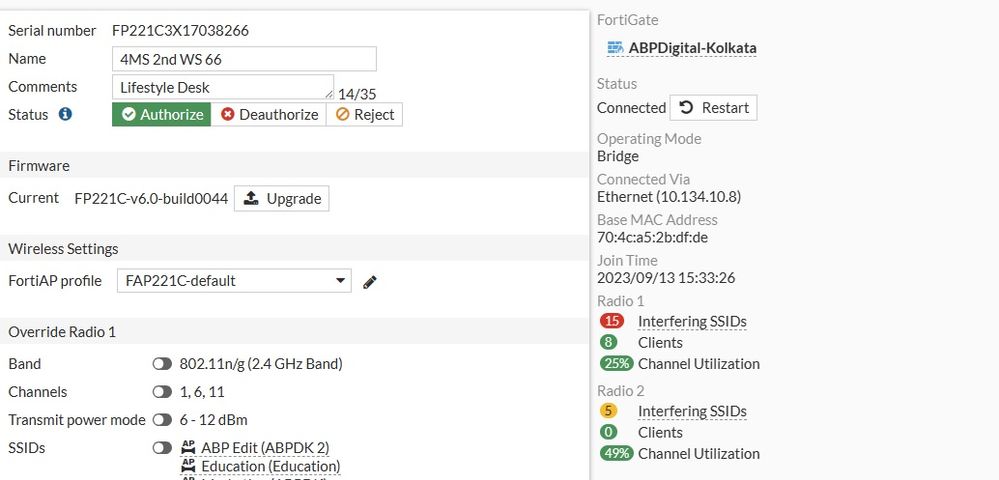
Task: Select the Authorize status option
Action: (161, 115)
